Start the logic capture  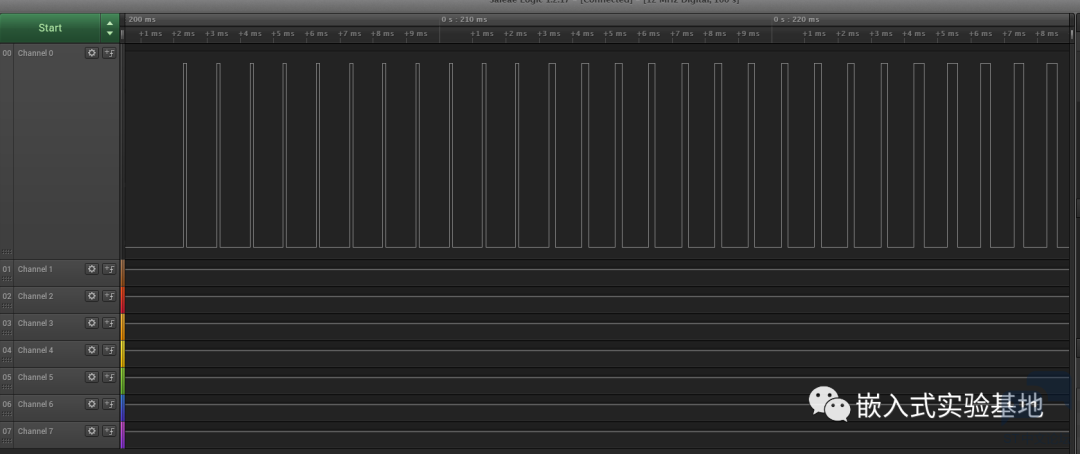(x=50, y=28)
